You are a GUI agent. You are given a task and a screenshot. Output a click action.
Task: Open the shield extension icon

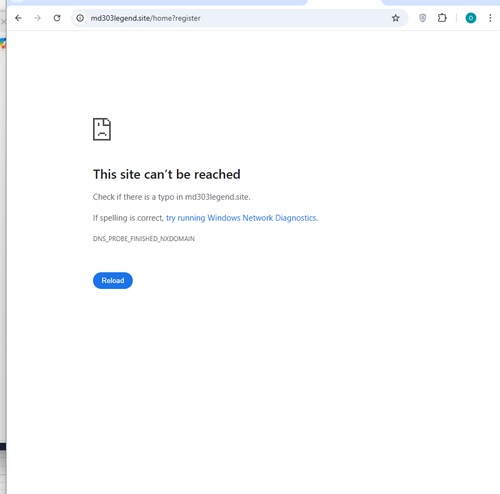point(422,18)
